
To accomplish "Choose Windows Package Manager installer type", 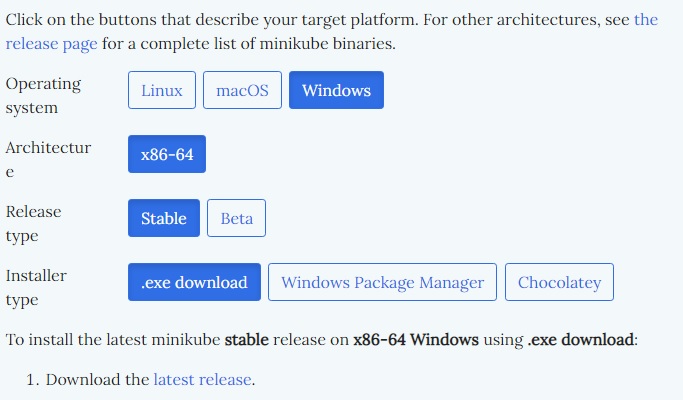I will coord(382,283).
